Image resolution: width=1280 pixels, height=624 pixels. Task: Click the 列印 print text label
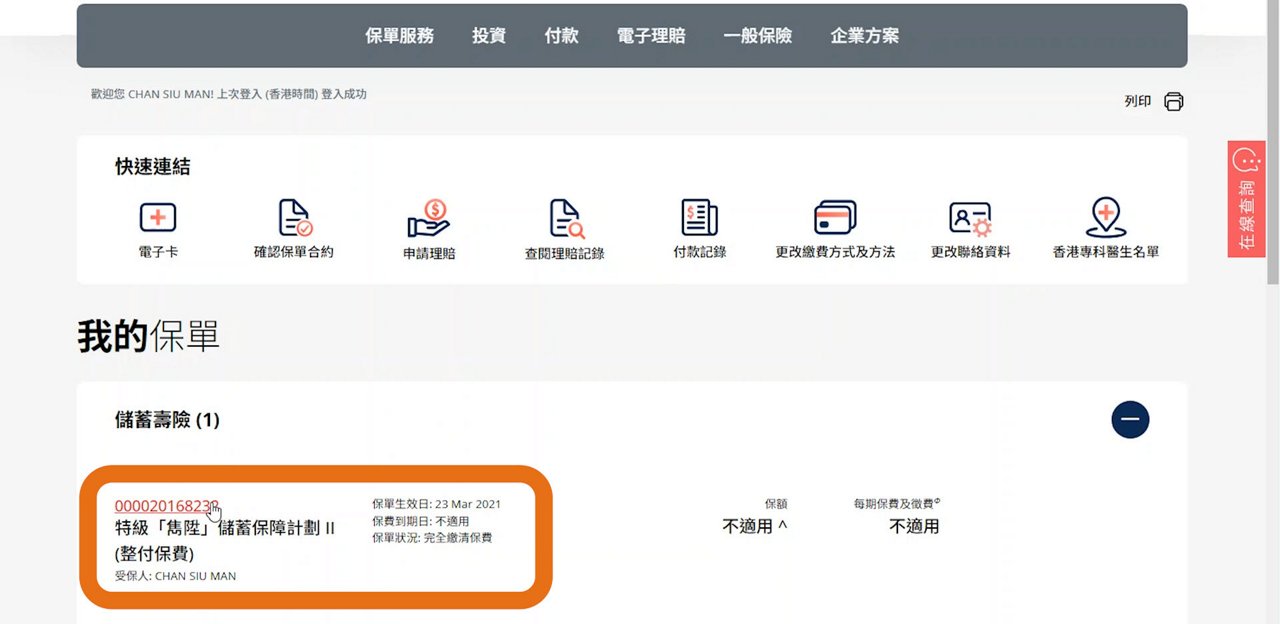[x=1138, y=102]
